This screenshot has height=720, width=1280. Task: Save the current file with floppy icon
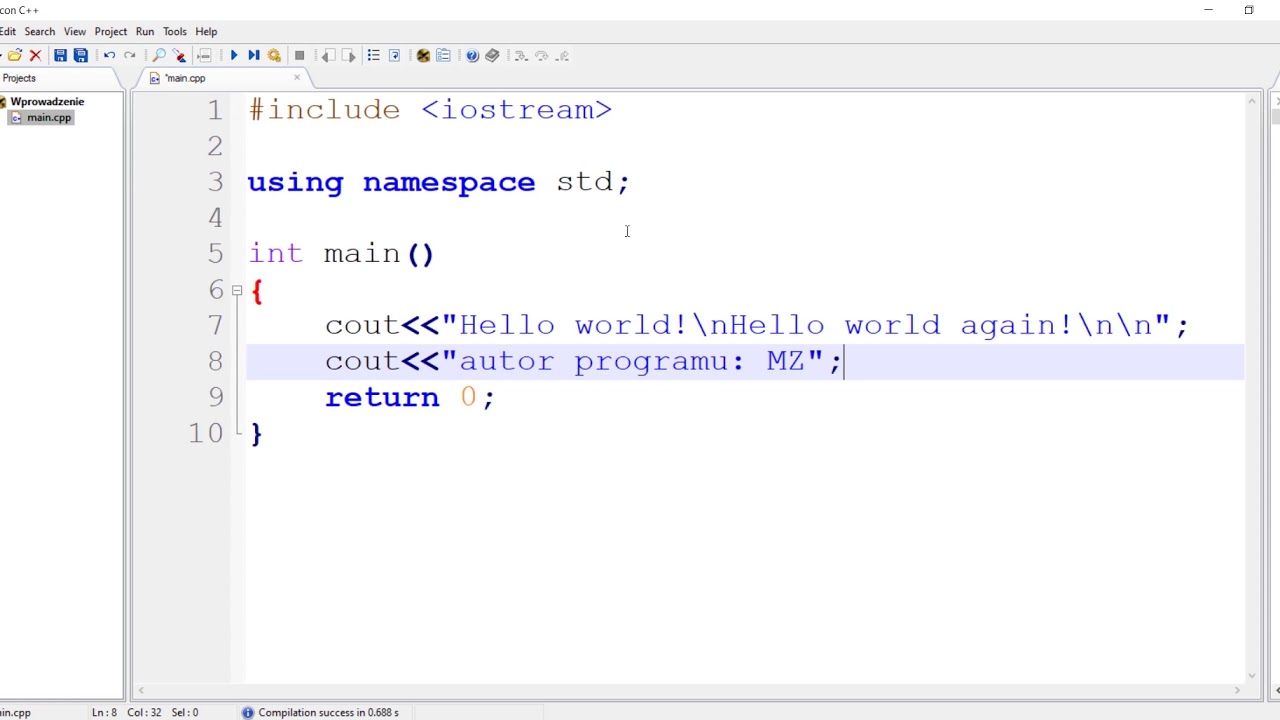tap(60, 56)
